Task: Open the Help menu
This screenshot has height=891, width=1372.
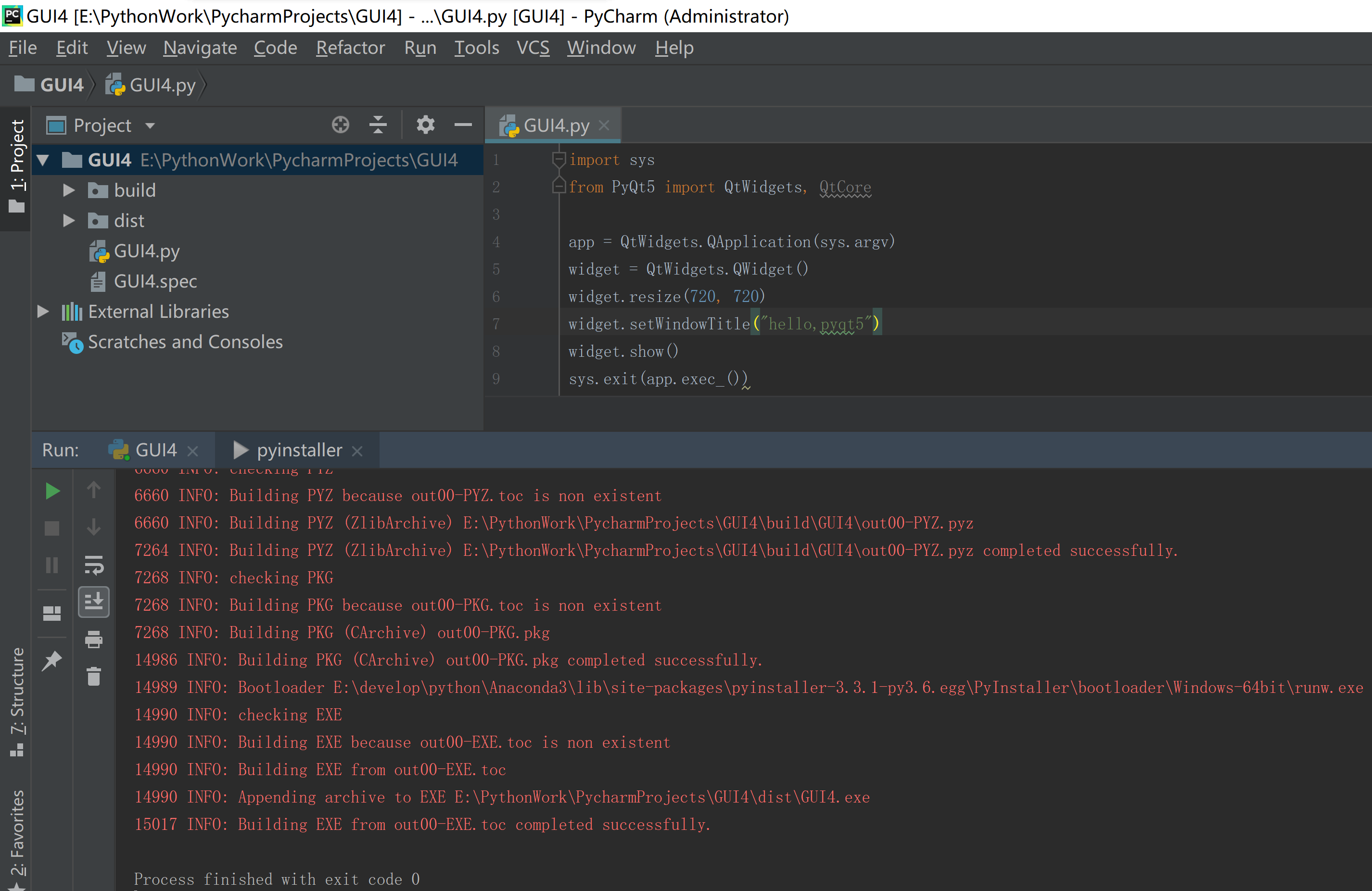Action: pos(674,48)
